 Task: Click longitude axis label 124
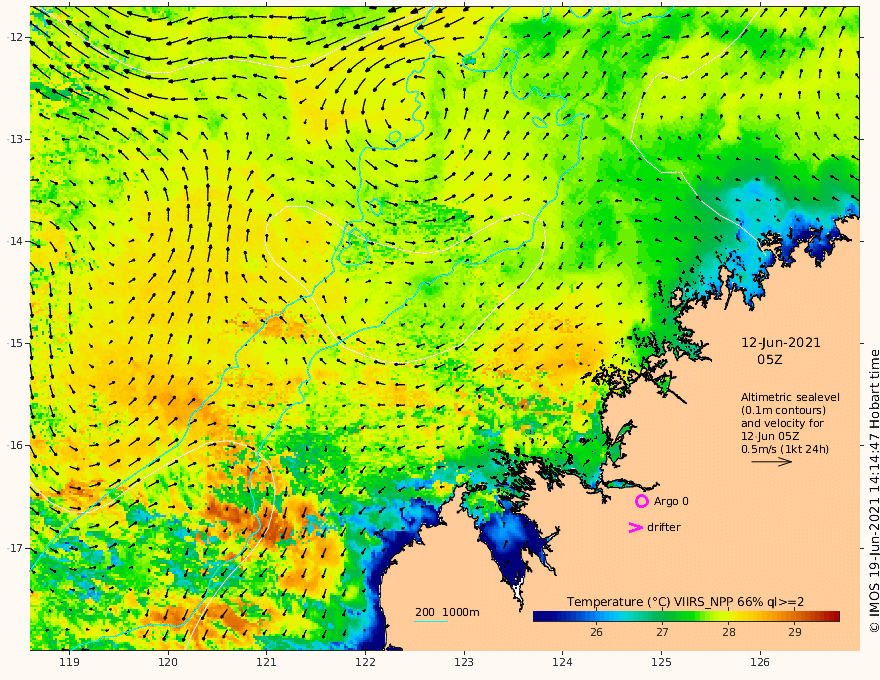point(563,663)
